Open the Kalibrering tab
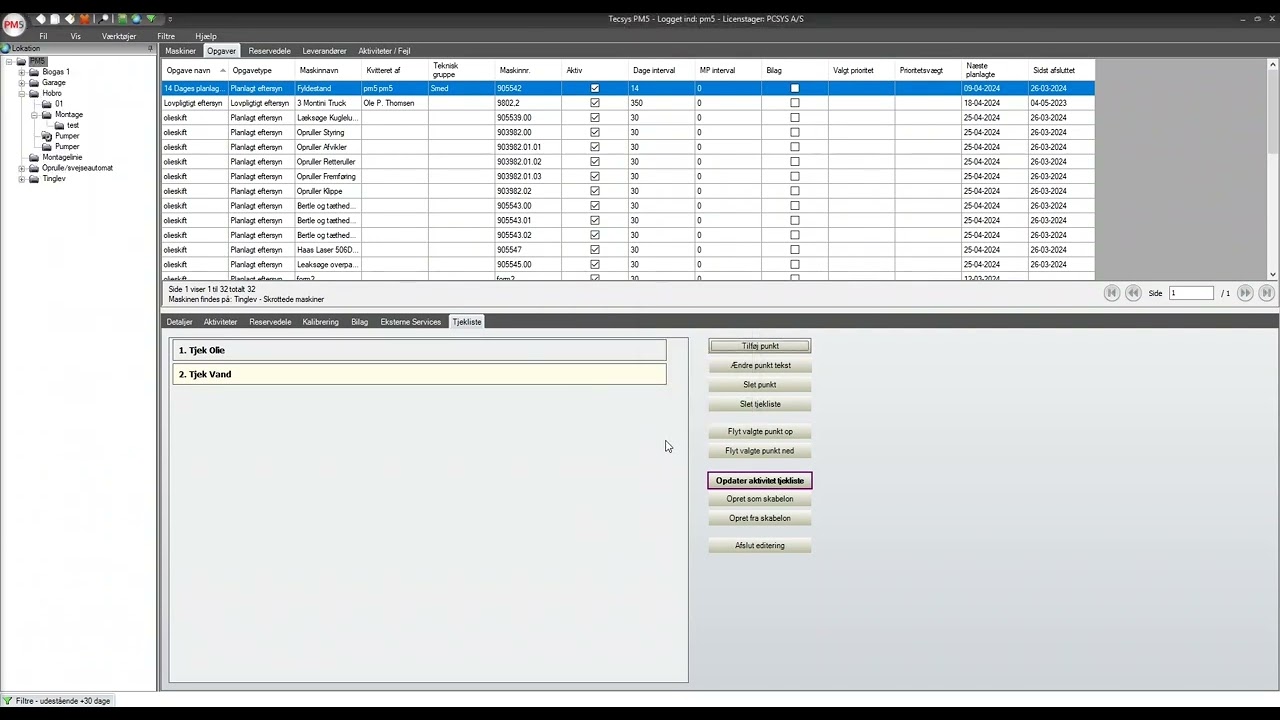This screenshot has width=1280, height=720. click(320, 322)
